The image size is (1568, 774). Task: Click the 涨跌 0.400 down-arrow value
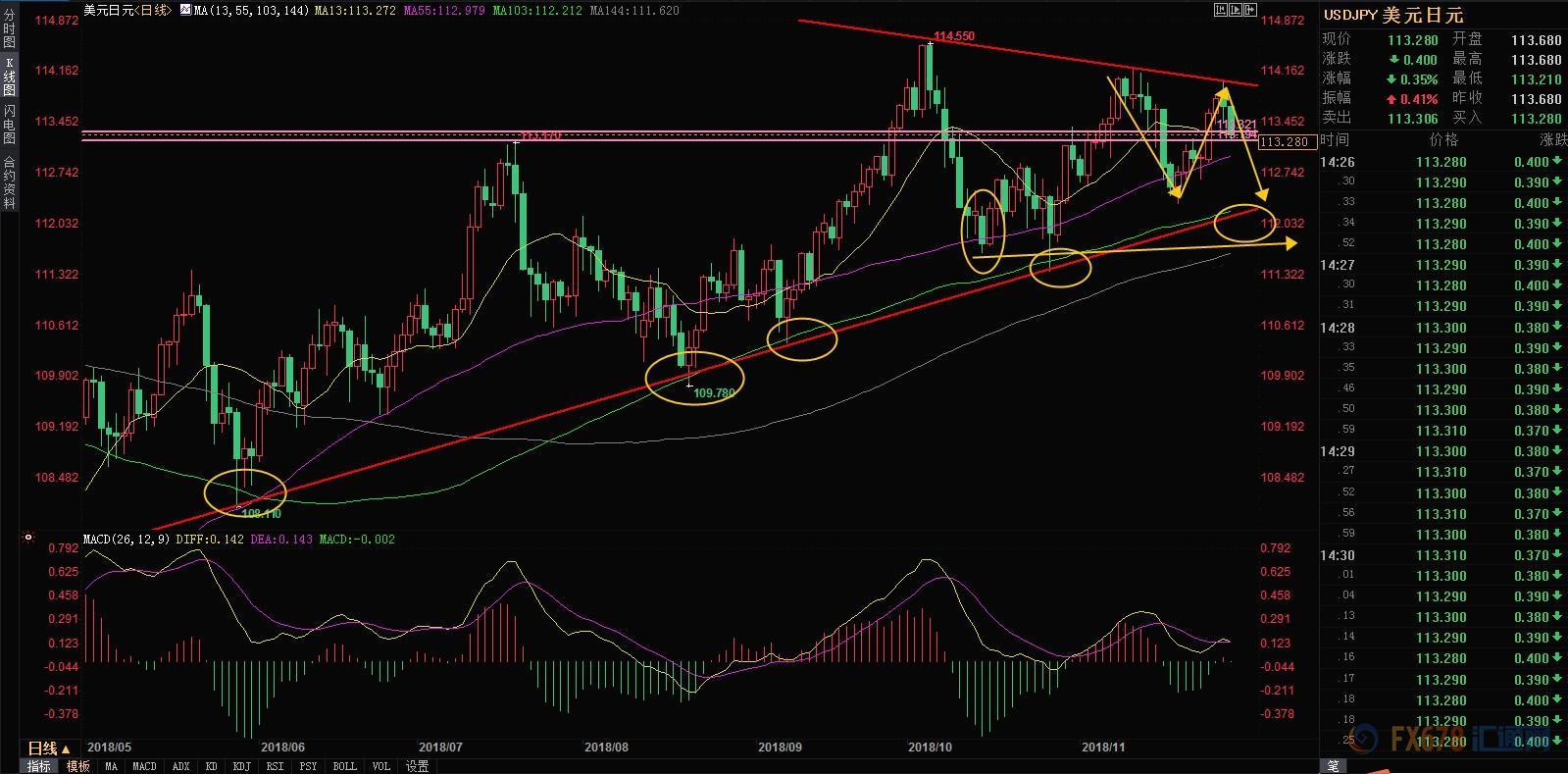pyautogui.click(x=1413, y=59)
